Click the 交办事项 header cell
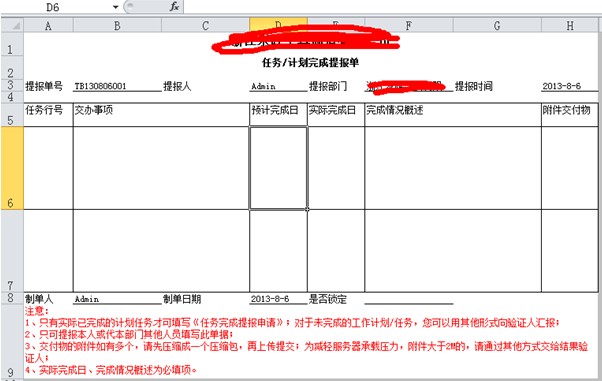The width and height of the screenshot is (602, 381). (161, 114)
